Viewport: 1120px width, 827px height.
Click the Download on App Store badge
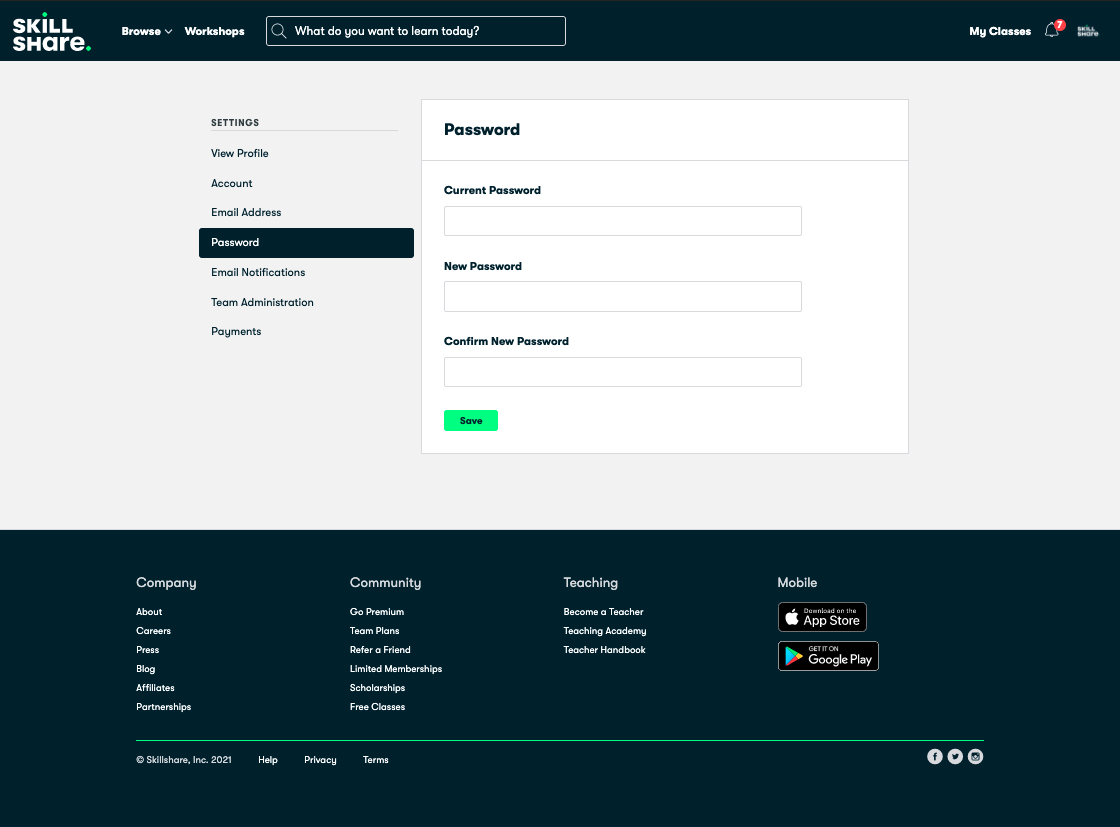point(822,617)
